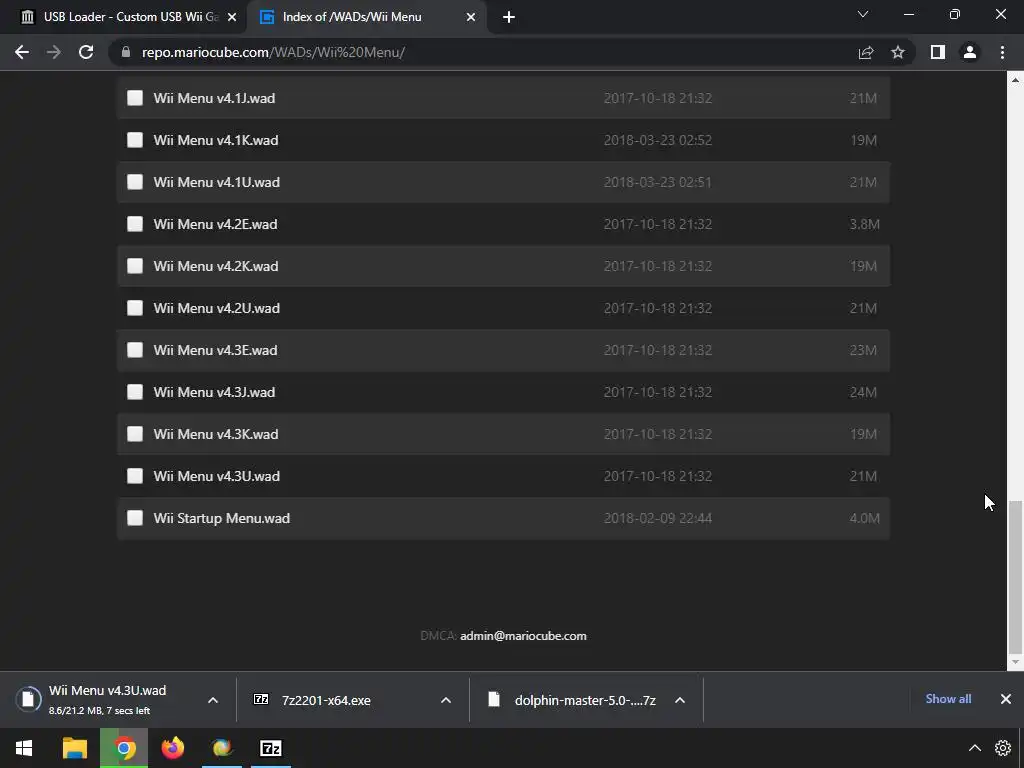Click the dolphin-master download file icon
The width and height of the screenshot is (1024, 768).
(494, 699)
